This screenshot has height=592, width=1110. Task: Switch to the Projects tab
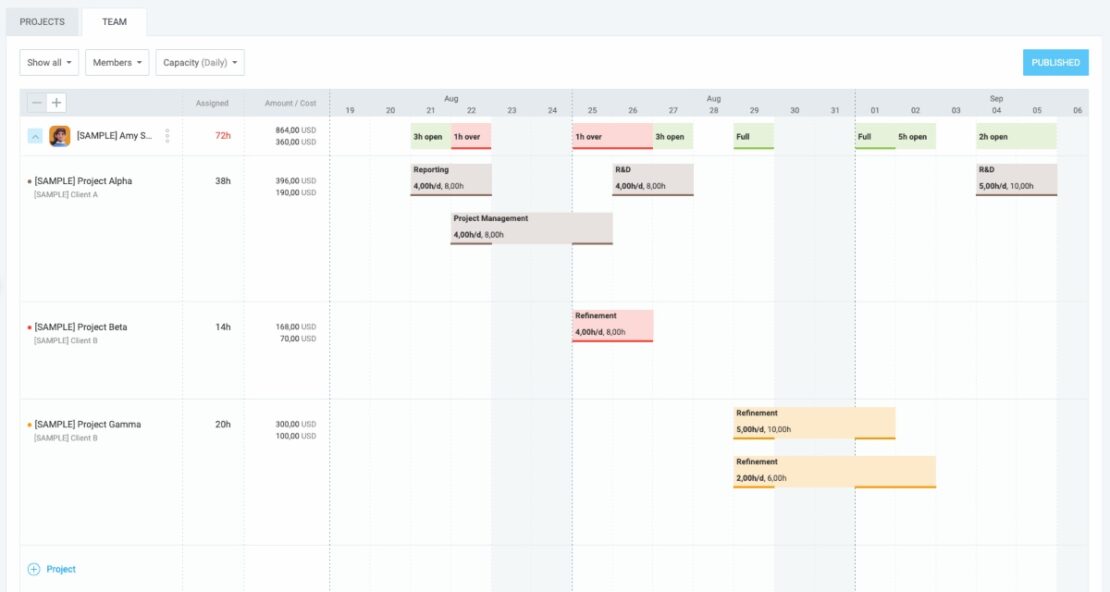(42, 22)
